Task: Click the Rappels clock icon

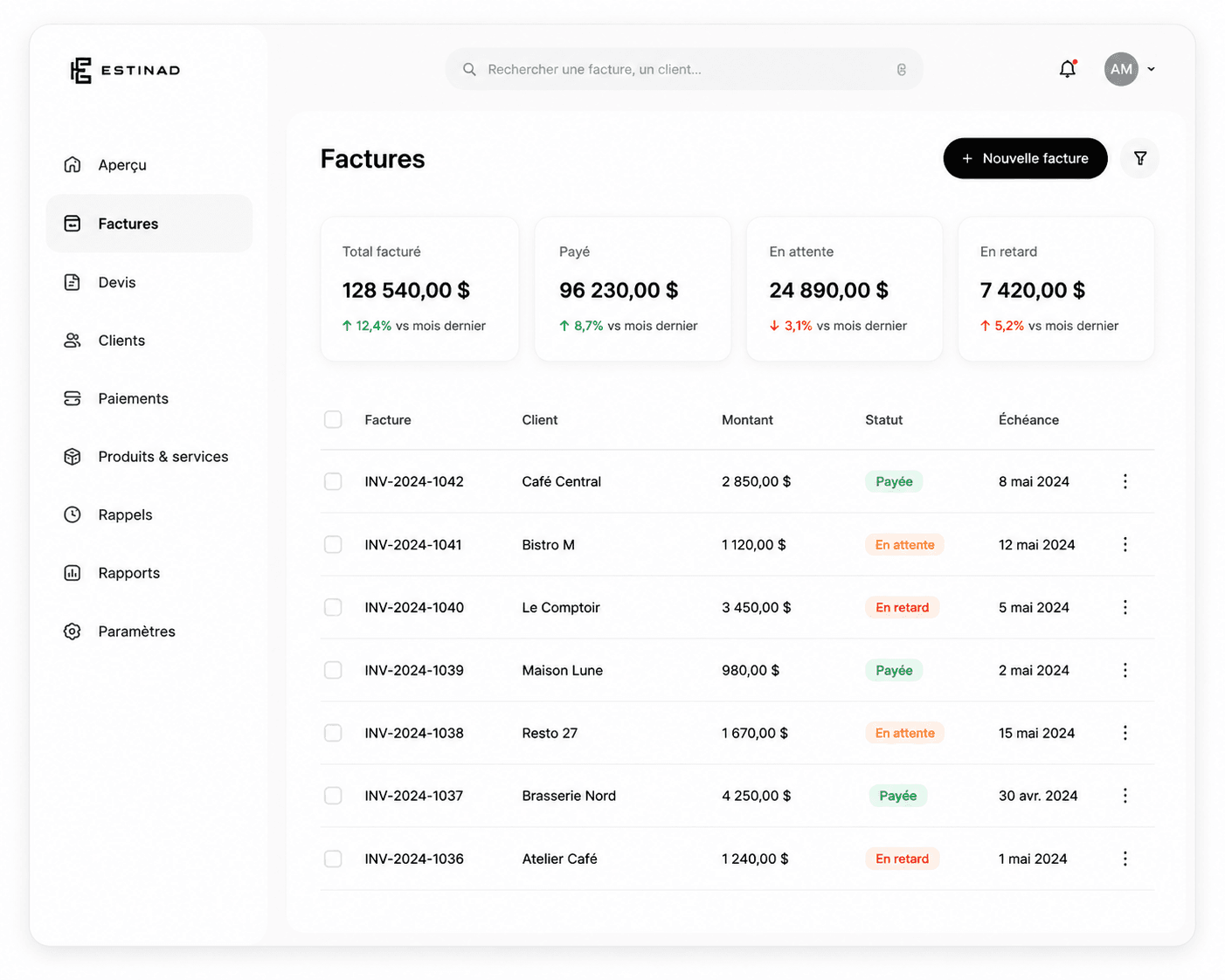Action: click(x=73, y=514)
